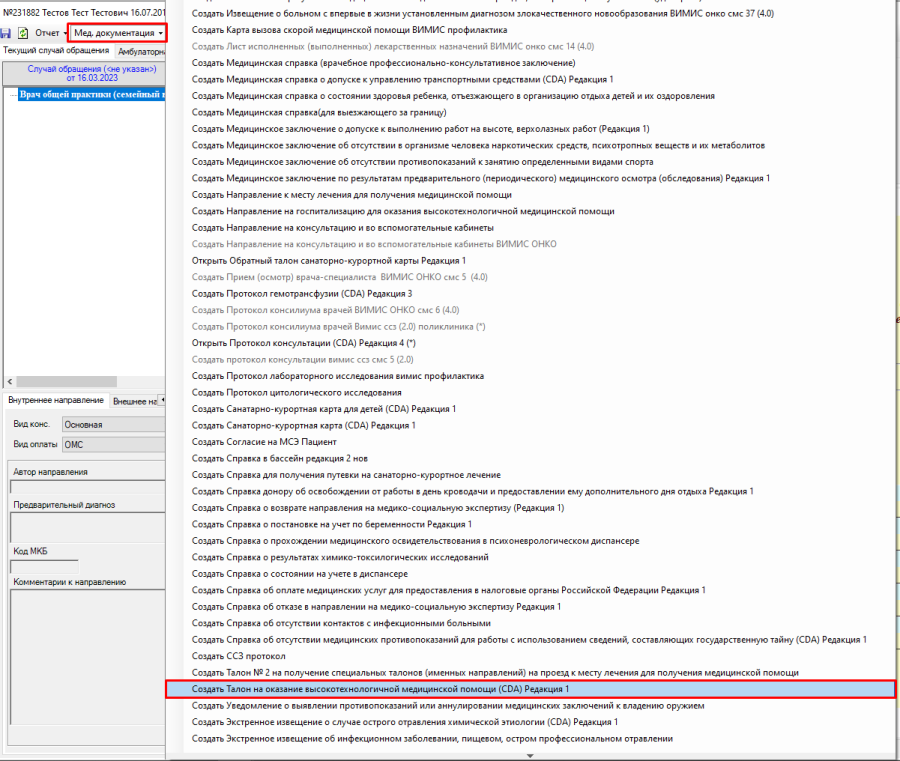Select Создать справка о допуске к управлению транспортными средствами
The image size is (900, 761).
click(402, 79)
